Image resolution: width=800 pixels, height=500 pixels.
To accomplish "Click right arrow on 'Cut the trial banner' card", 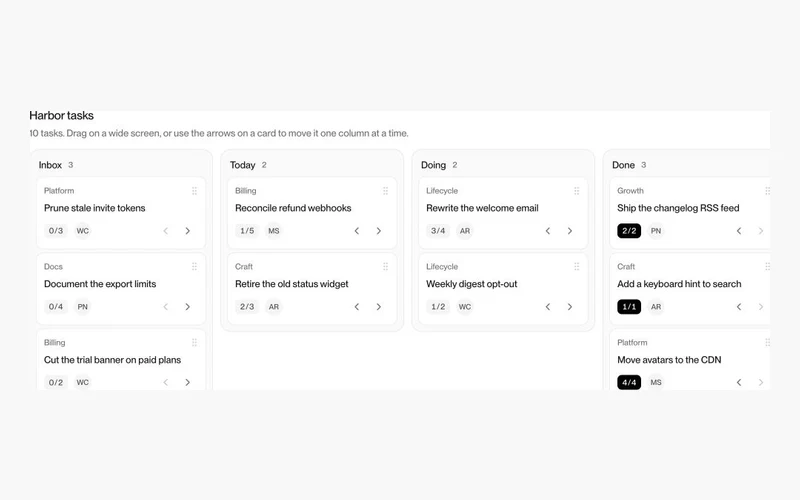I will point(188,382).
